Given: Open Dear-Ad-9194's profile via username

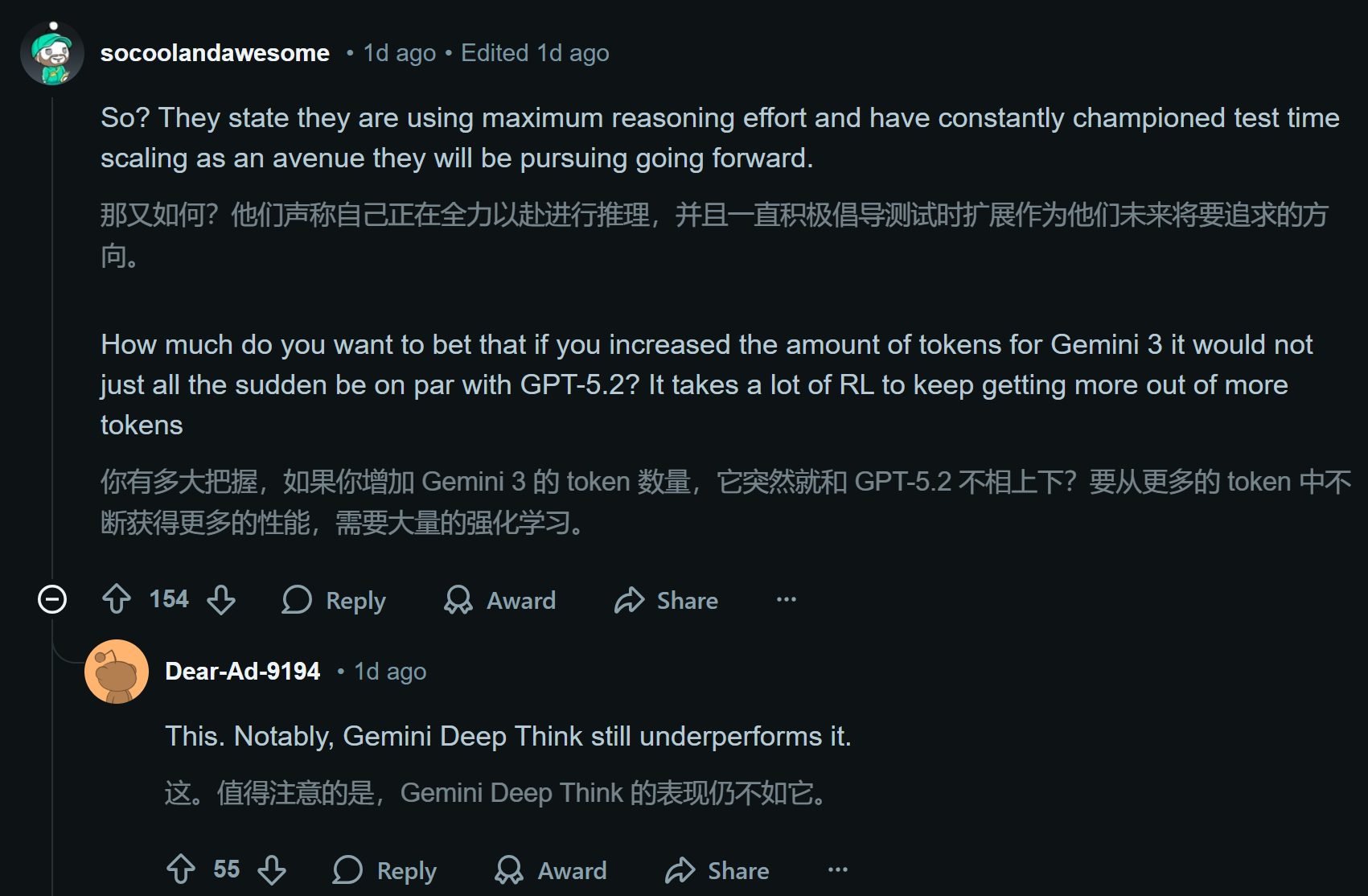Looking at the screenshot, I should click(242, 671).
